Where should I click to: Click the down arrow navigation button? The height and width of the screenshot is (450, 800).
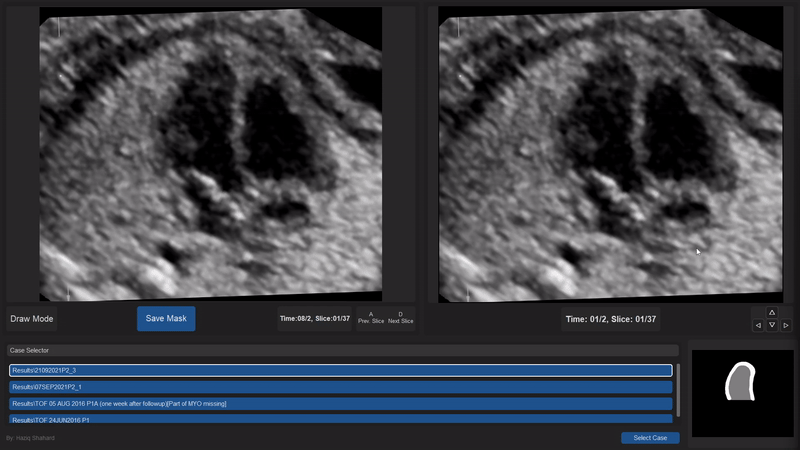(x=772, y=325)
